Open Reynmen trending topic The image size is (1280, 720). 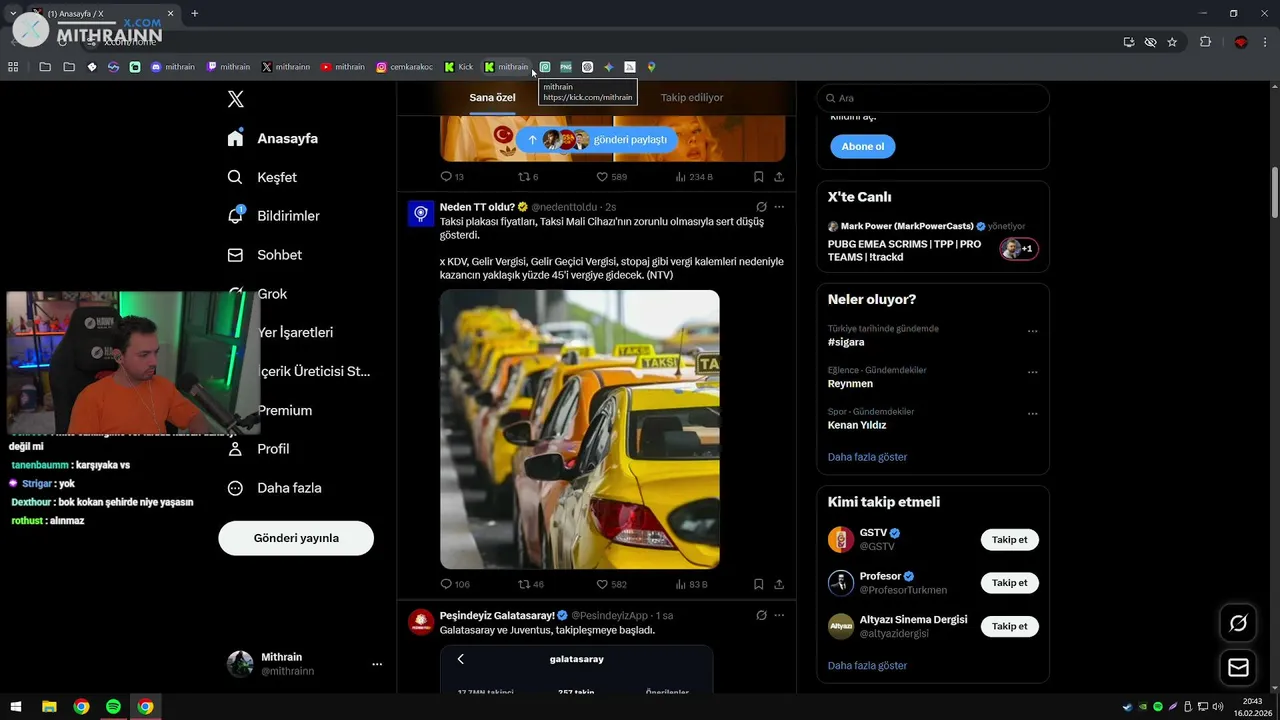coord(850,384)
